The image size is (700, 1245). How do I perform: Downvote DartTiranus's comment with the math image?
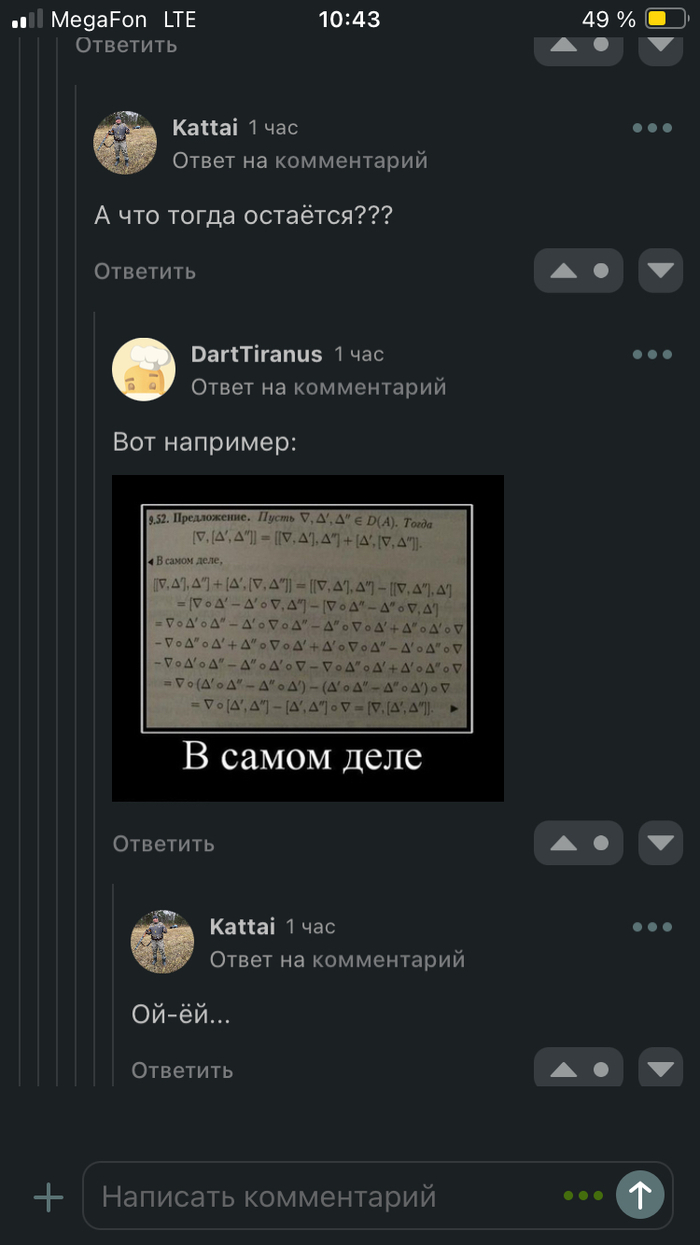pyautogui.click(x=660, y=843)
